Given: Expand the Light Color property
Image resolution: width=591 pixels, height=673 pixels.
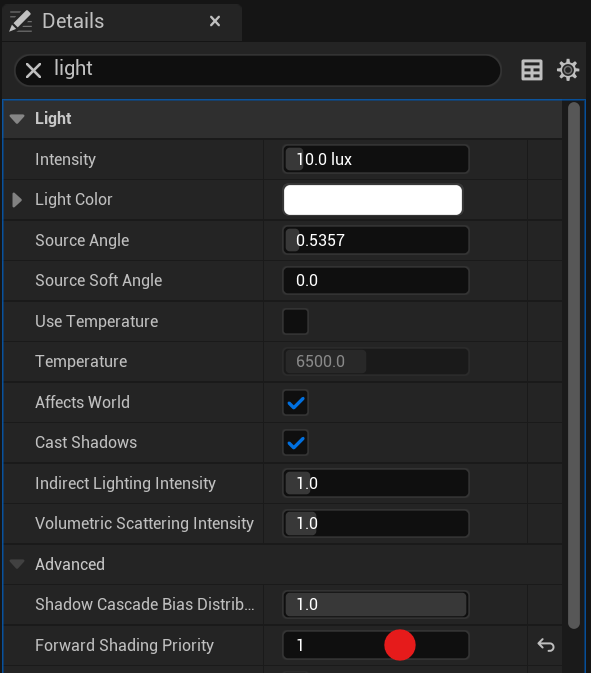Looking at the screenshot, I should coord(17,200).
